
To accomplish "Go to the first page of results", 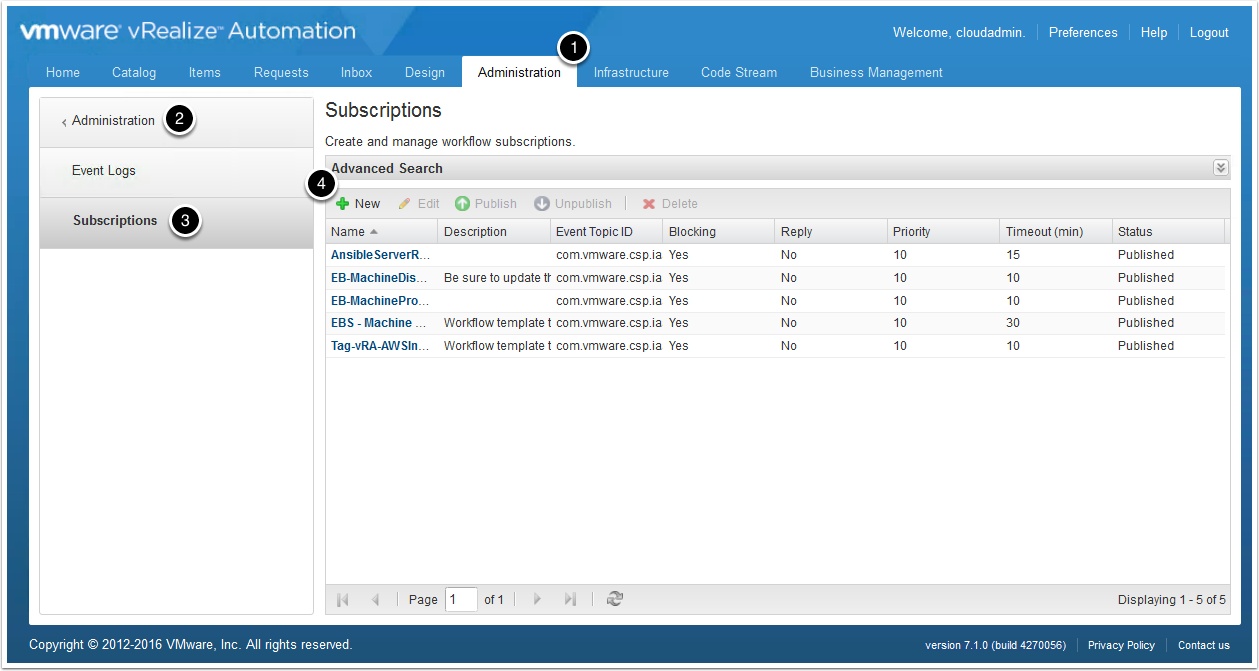I will [x=343, y=599].
